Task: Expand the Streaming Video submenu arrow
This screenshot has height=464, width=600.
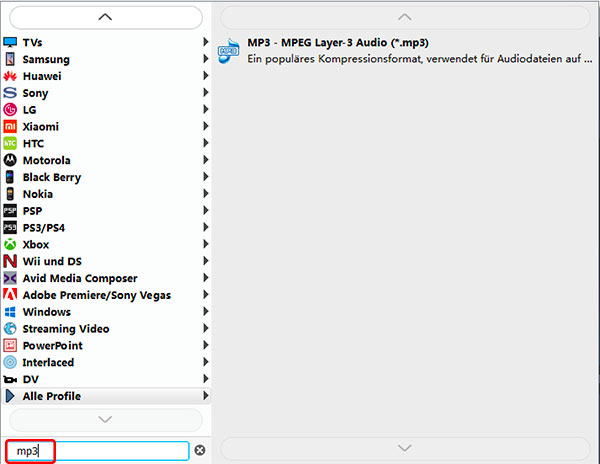Action: click(206, 328)
